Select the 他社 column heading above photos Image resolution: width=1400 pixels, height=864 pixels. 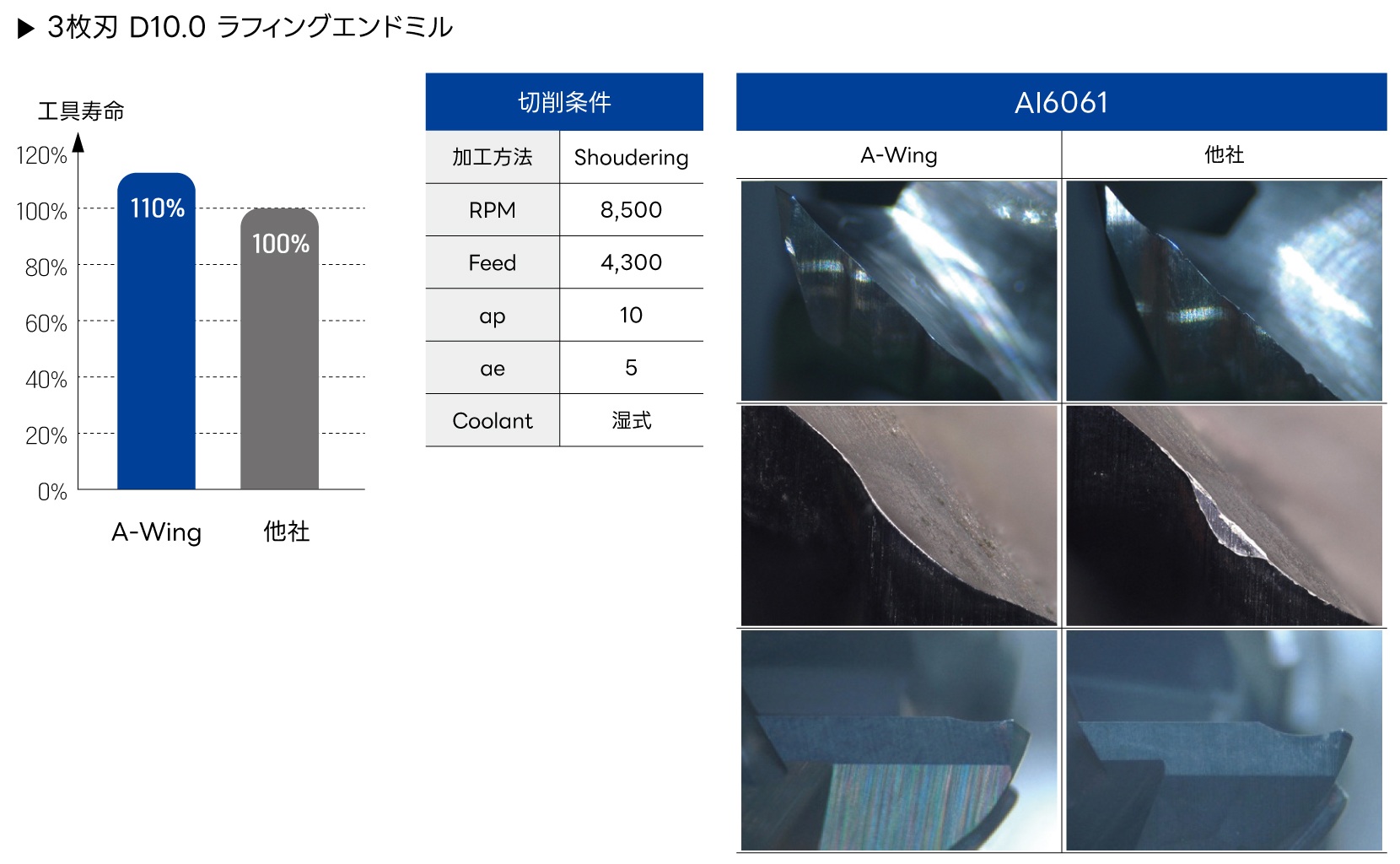click(x=1224, y=155)
